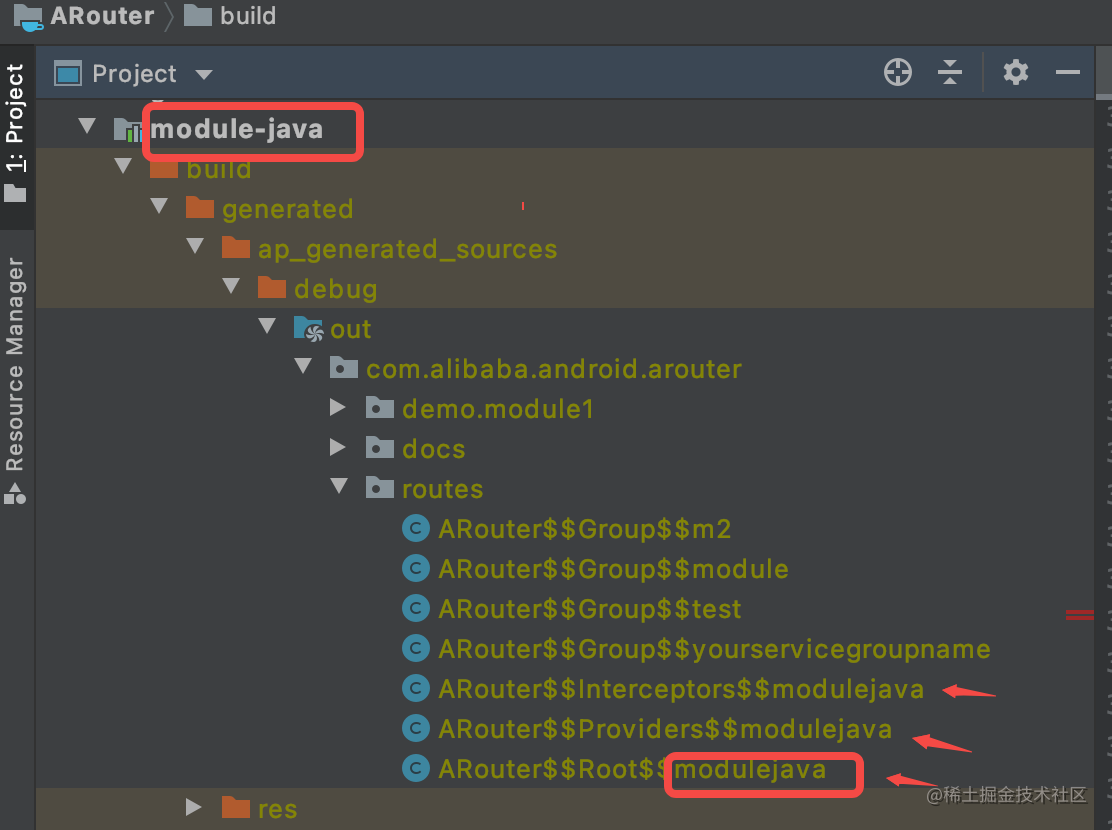
Task: Select the out generated sources root label
Action: coord(351,329)
